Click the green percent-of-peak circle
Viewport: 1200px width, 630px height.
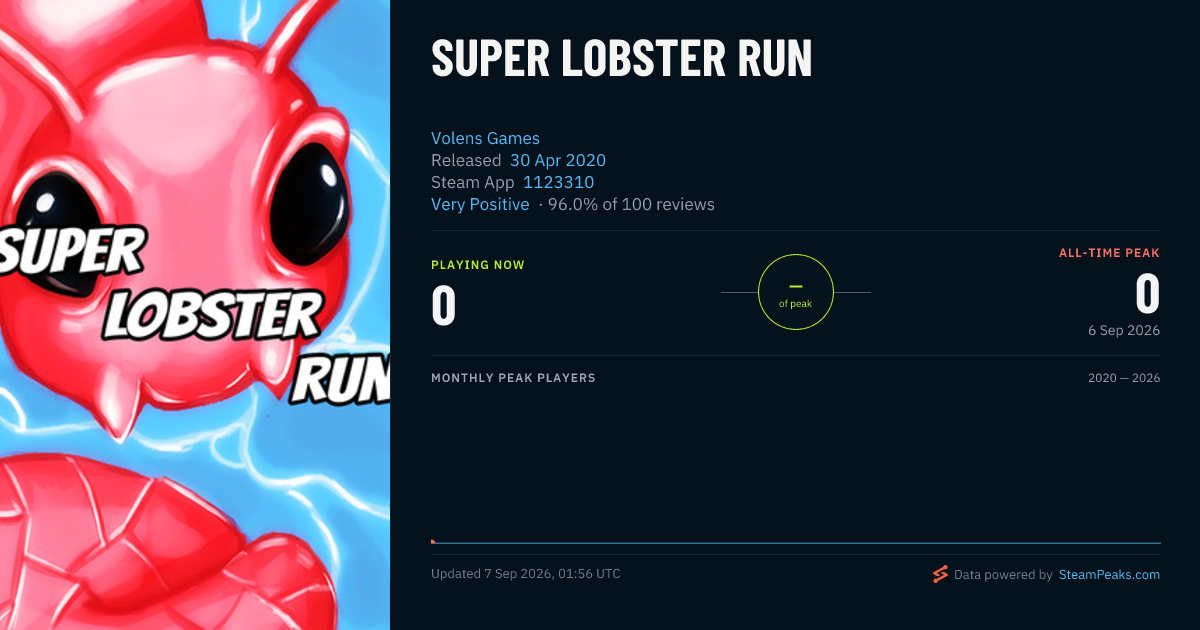coord(796,292)
